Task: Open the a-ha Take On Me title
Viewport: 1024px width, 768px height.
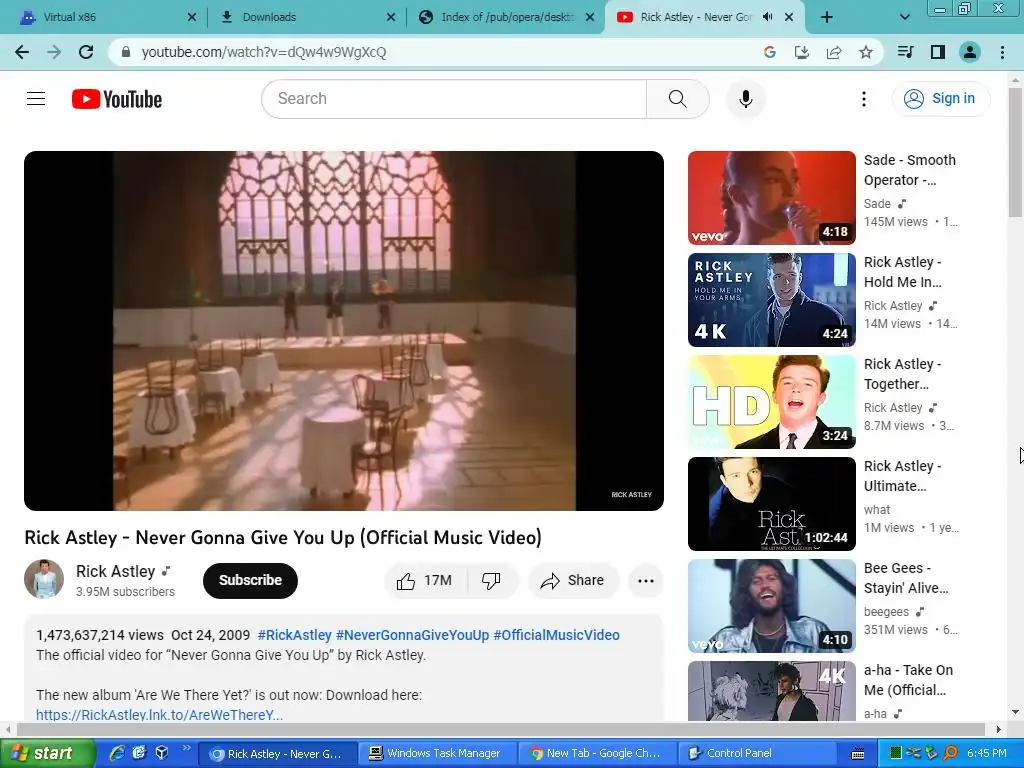Action: 908,680
